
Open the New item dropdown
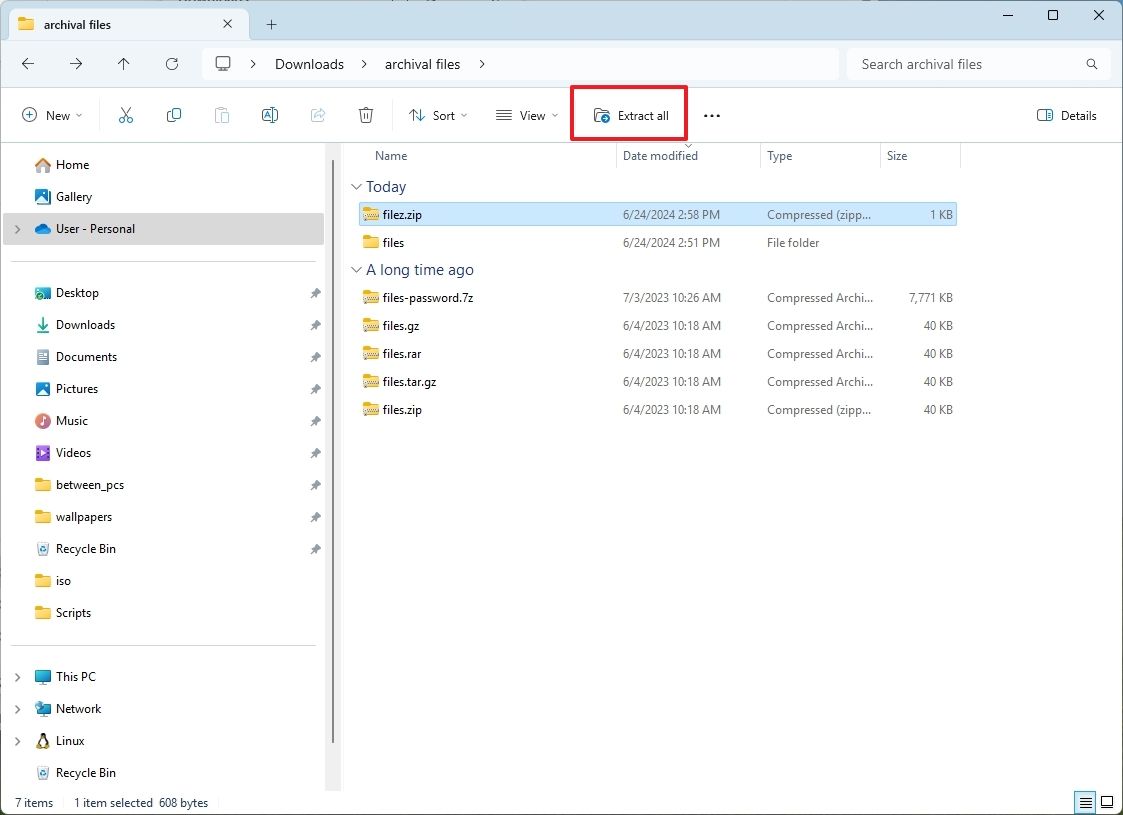[52, 115]
